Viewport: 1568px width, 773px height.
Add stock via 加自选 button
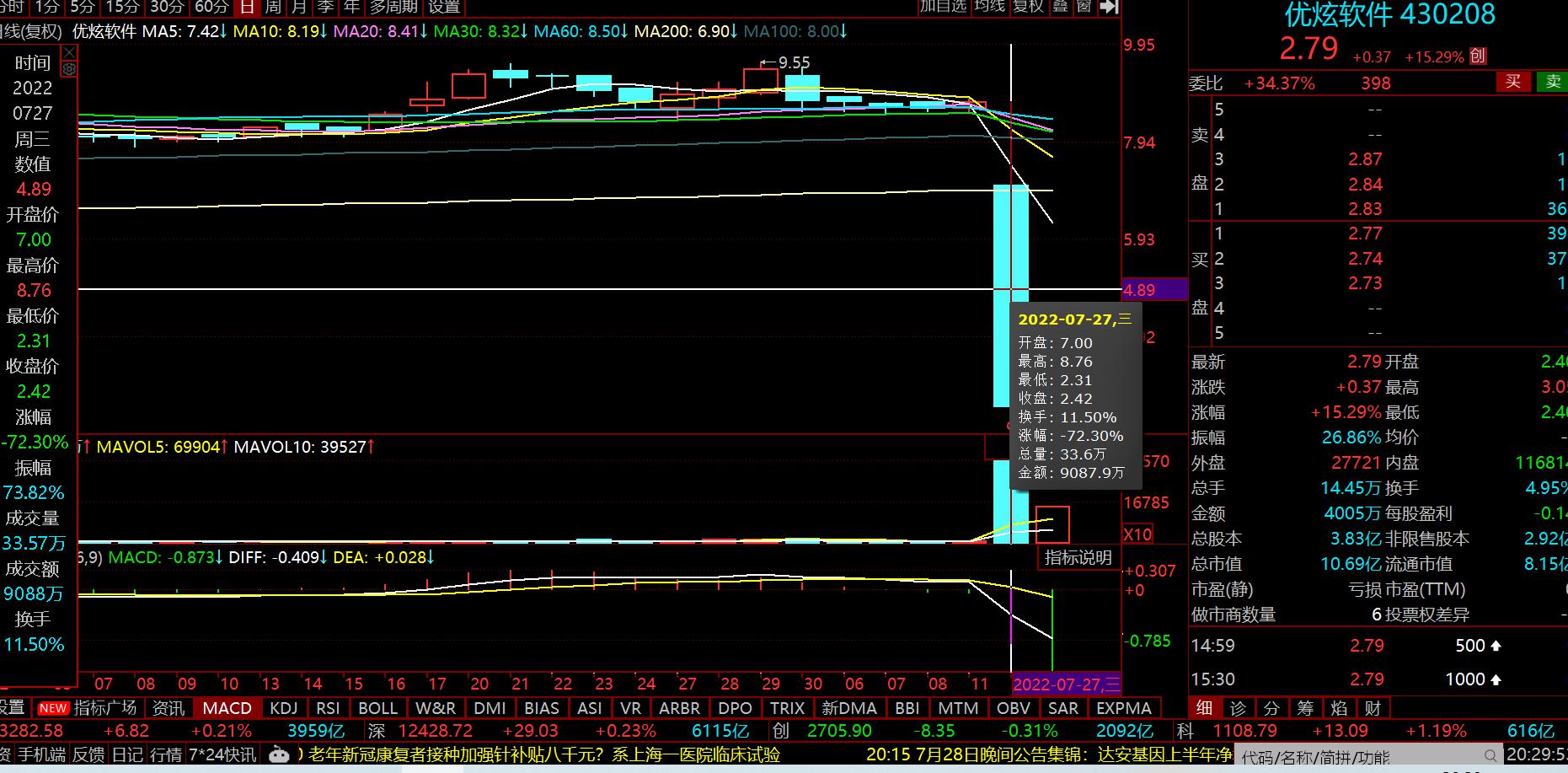(943, 7)
